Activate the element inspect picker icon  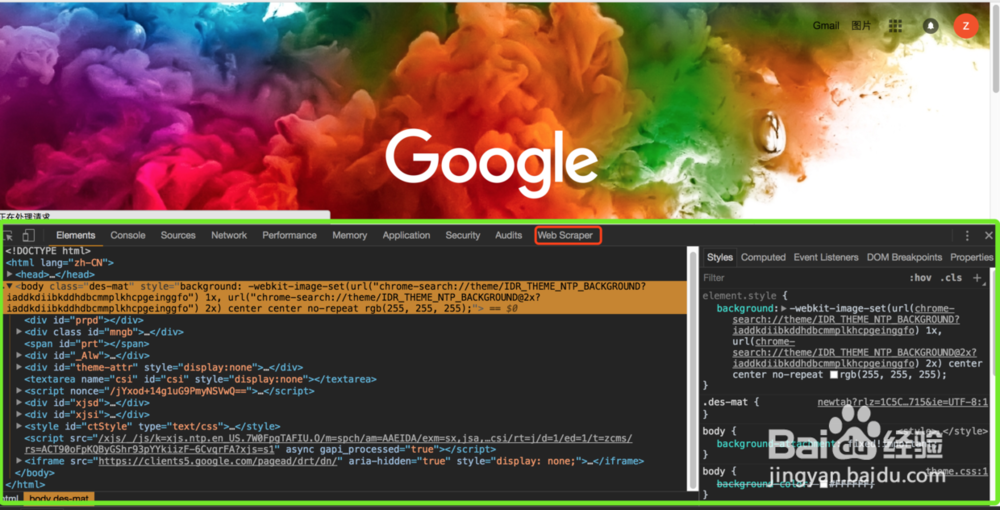click(x=10, y=235)
